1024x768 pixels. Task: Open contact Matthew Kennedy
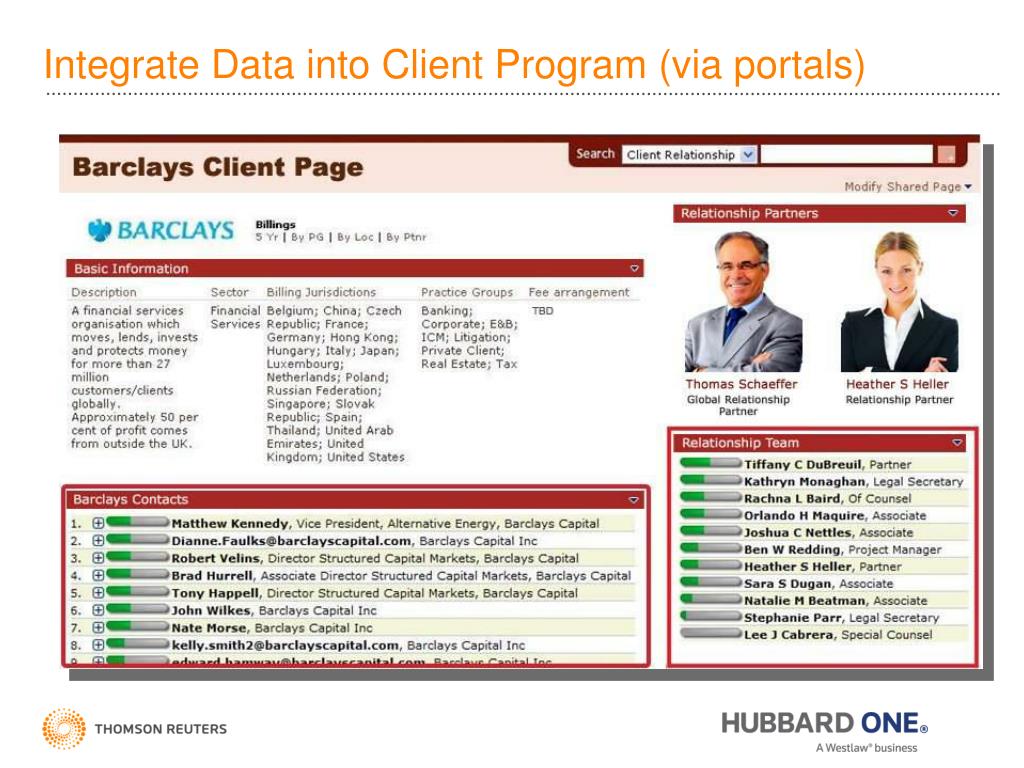[229, 523]
